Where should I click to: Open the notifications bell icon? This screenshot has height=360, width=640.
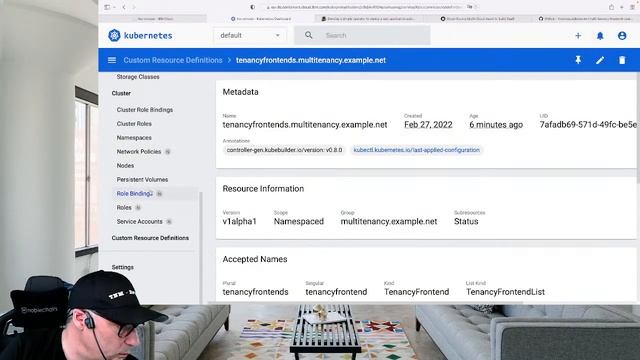point(600,36)
